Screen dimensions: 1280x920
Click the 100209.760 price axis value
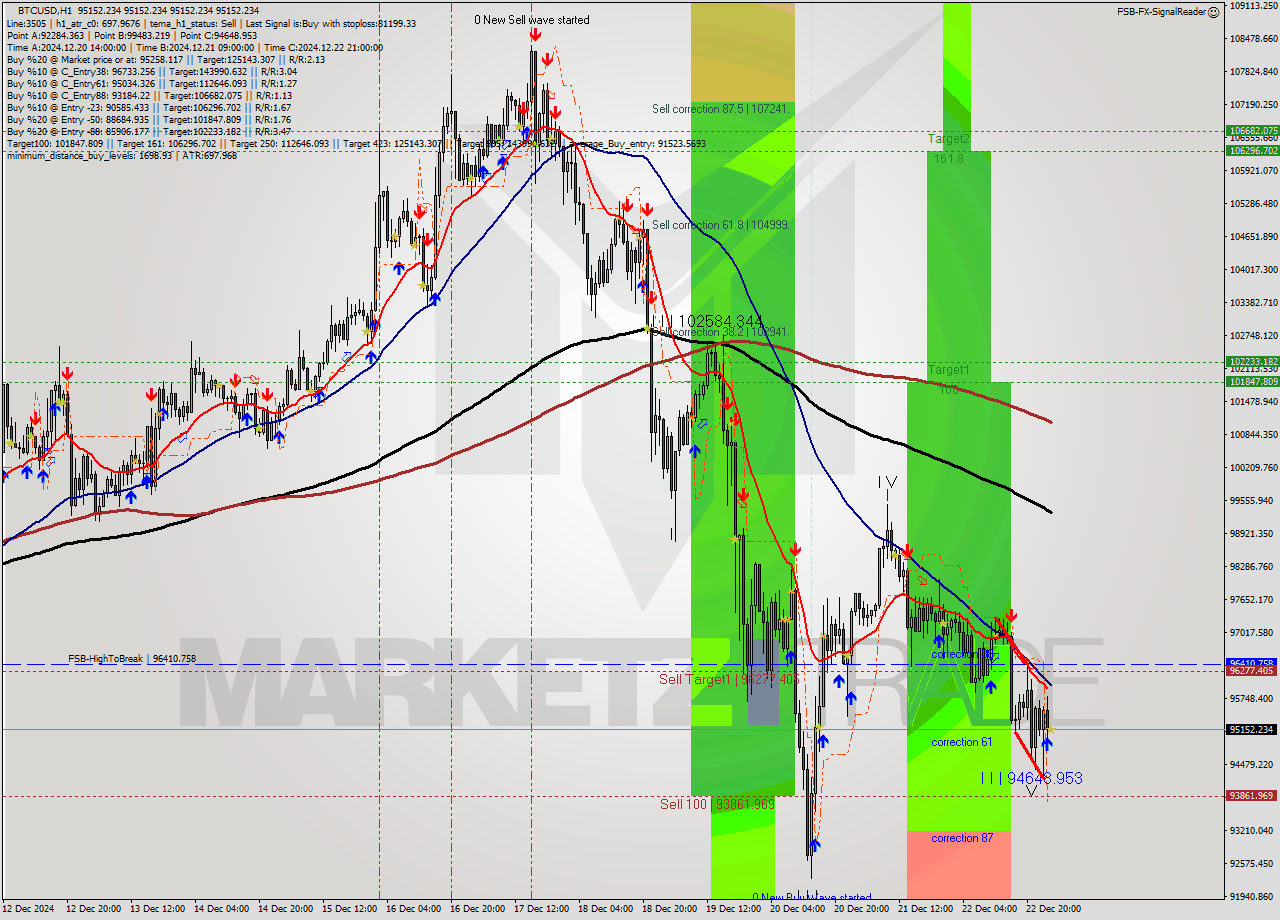(1252, 468)
